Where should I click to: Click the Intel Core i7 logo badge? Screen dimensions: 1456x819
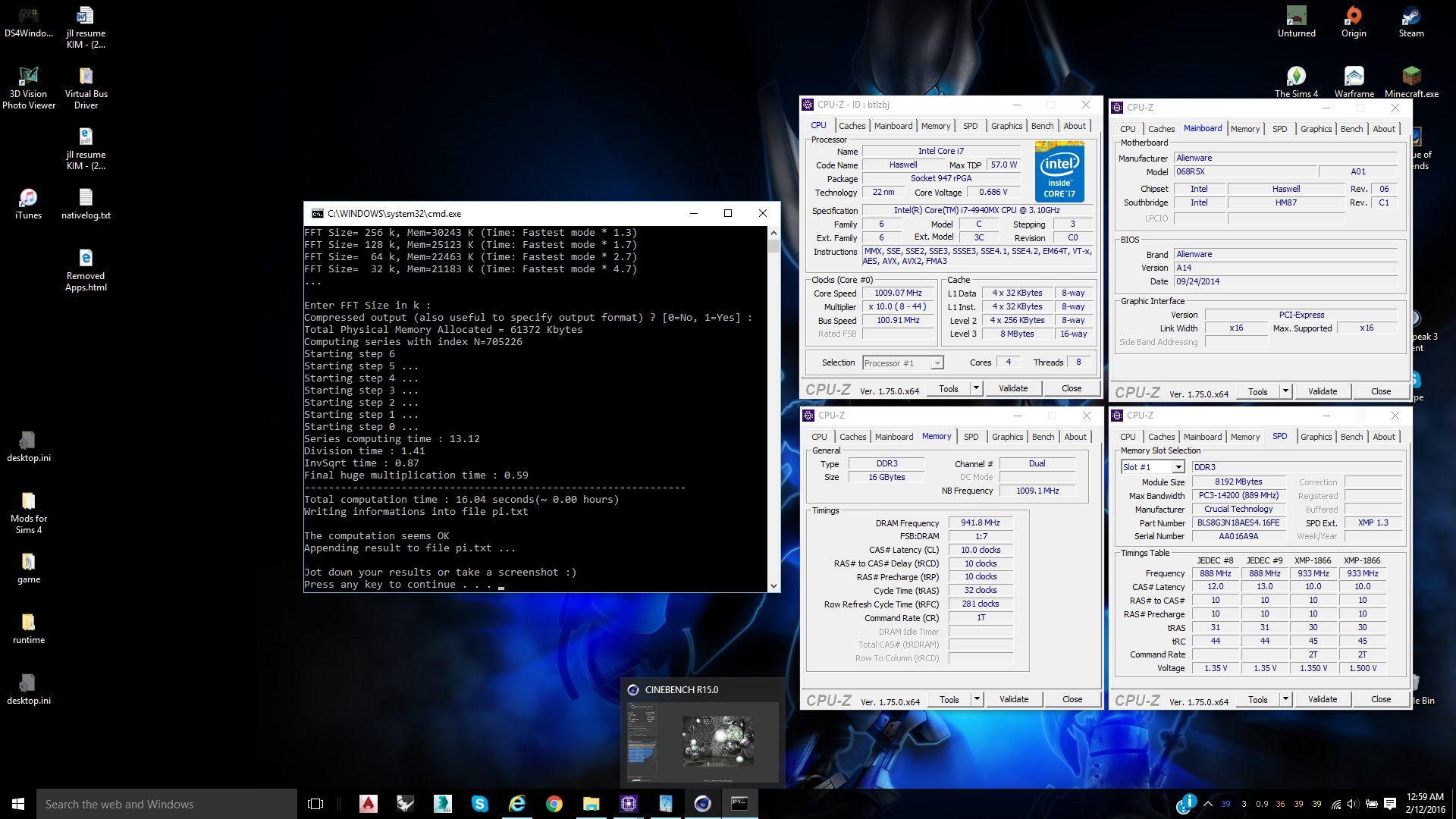[x=1059, y=172]
